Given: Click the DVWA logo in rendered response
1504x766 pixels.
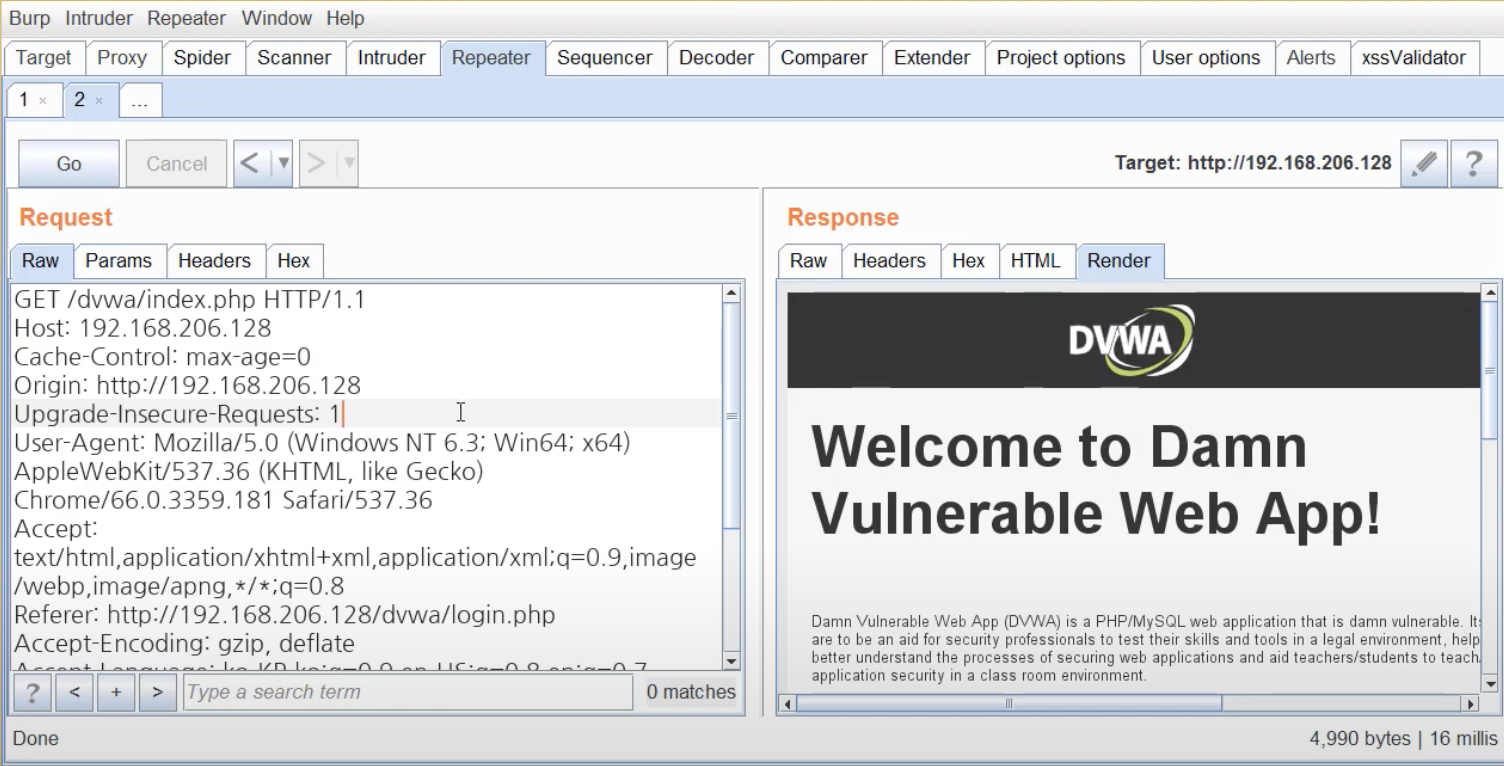Looking at the screenshot, I should [1132, 340].
